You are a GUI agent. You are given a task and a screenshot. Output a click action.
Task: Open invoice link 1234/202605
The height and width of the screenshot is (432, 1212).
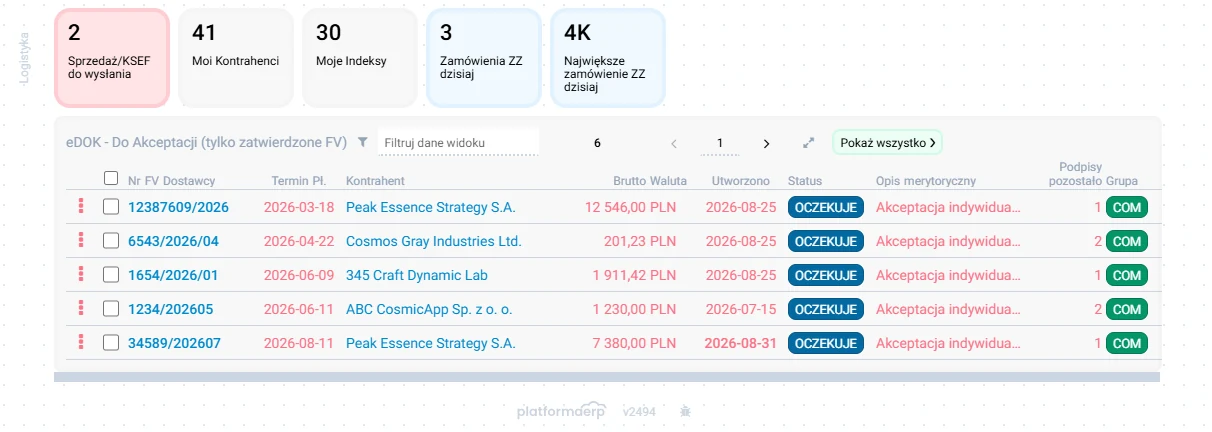pyautogui.click(x=170, y=309)
